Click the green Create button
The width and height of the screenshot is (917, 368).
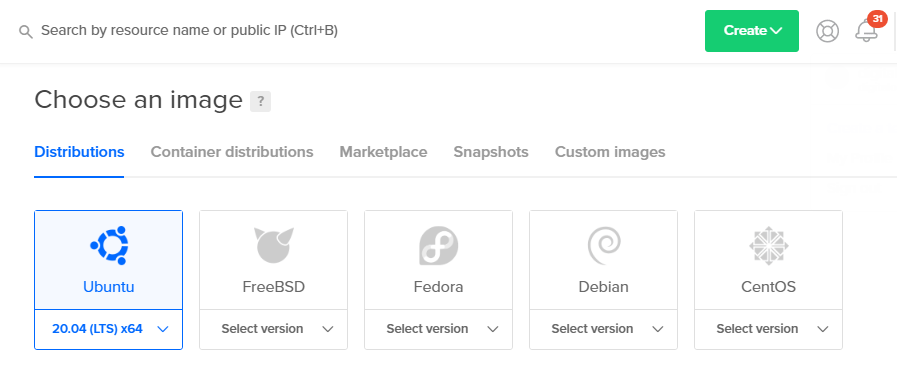(751, 31)
